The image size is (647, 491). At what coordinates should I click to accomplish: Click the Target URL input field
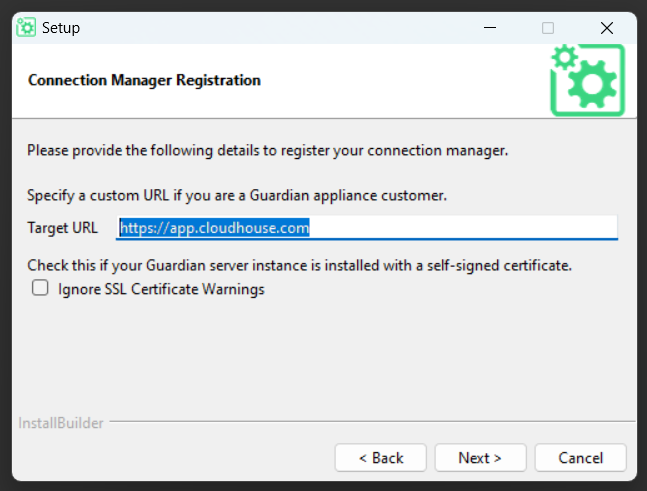click(x=367, y=227)
